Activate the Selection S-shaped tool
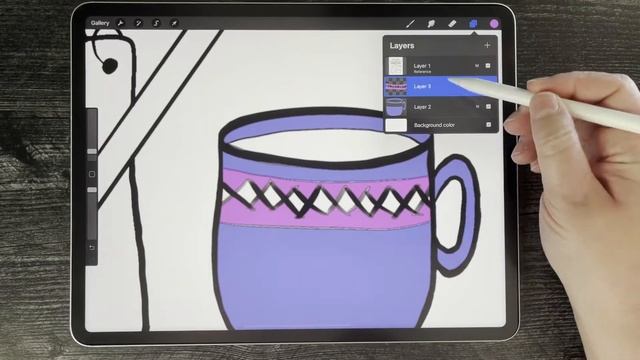Screen dimensions: 640x360 156,23
